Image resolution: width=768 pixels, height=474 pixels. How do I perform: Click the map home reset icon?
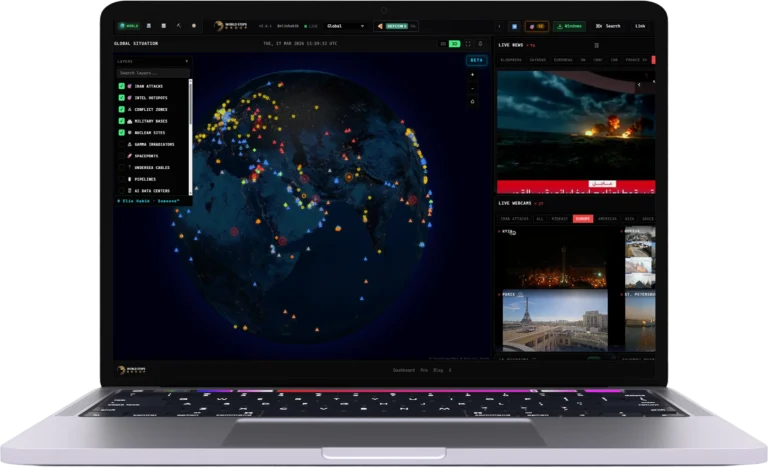pyautogui.click(x=472, y=101)
